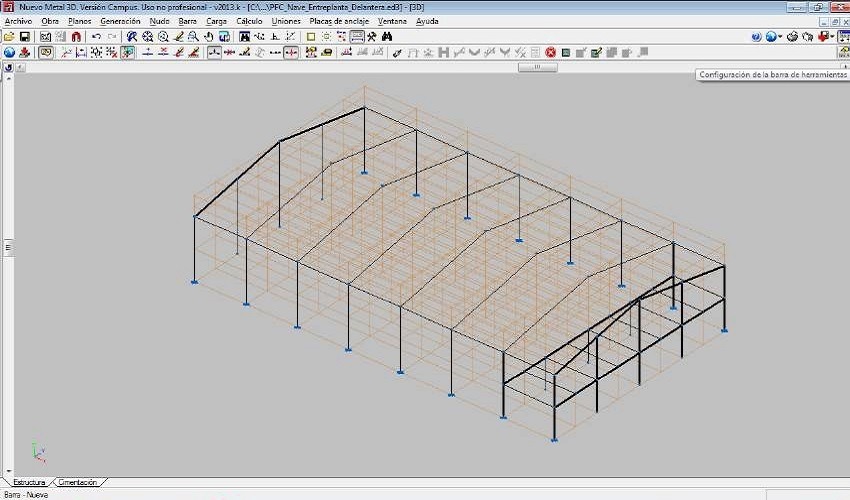Save the project with the floppy disk icon
850x500 pixels.
pyautogui.click(x=24, y=36)
